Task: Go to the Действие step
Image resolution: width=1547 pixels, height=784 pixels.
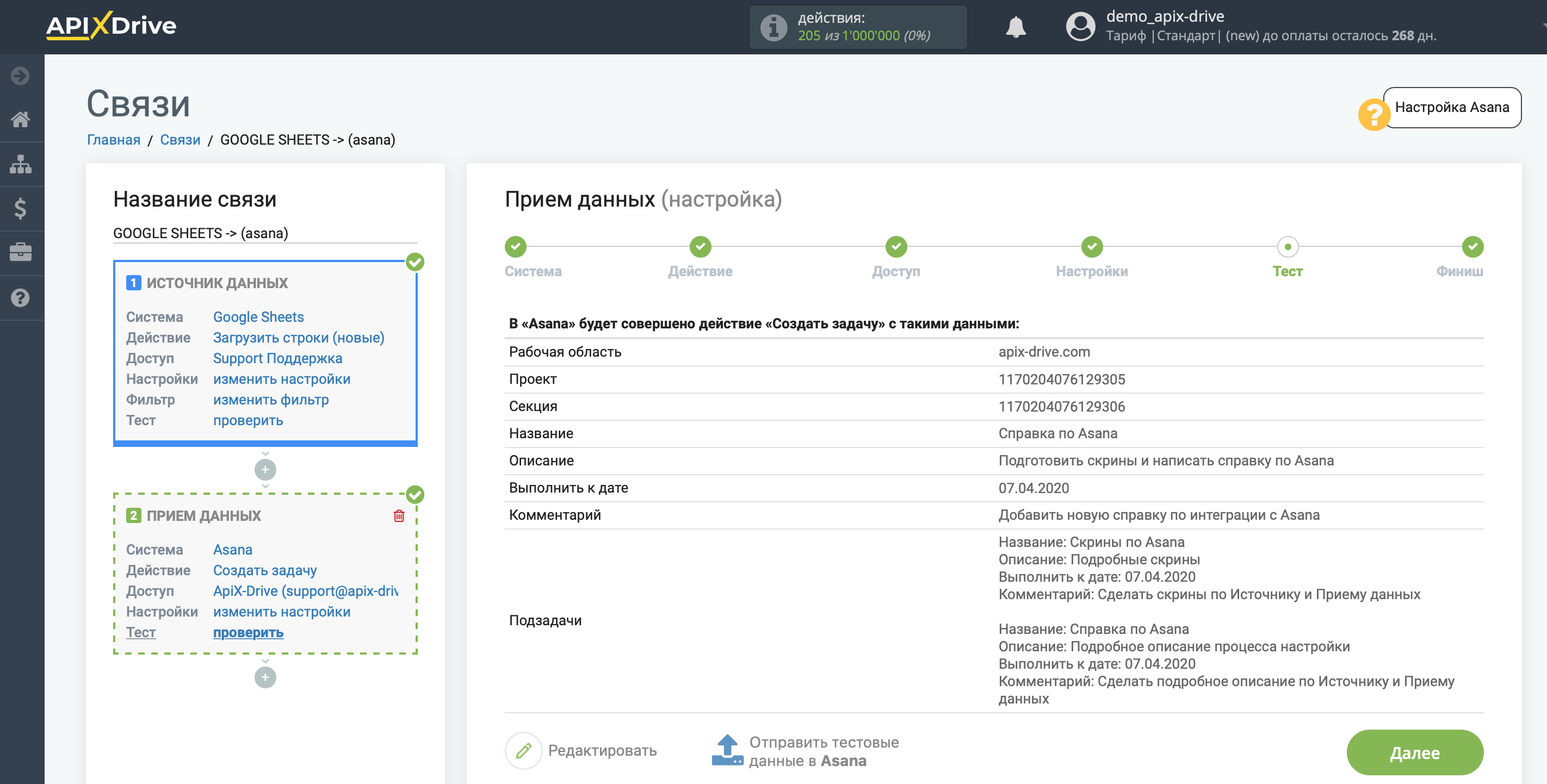Action: (700, 247)
